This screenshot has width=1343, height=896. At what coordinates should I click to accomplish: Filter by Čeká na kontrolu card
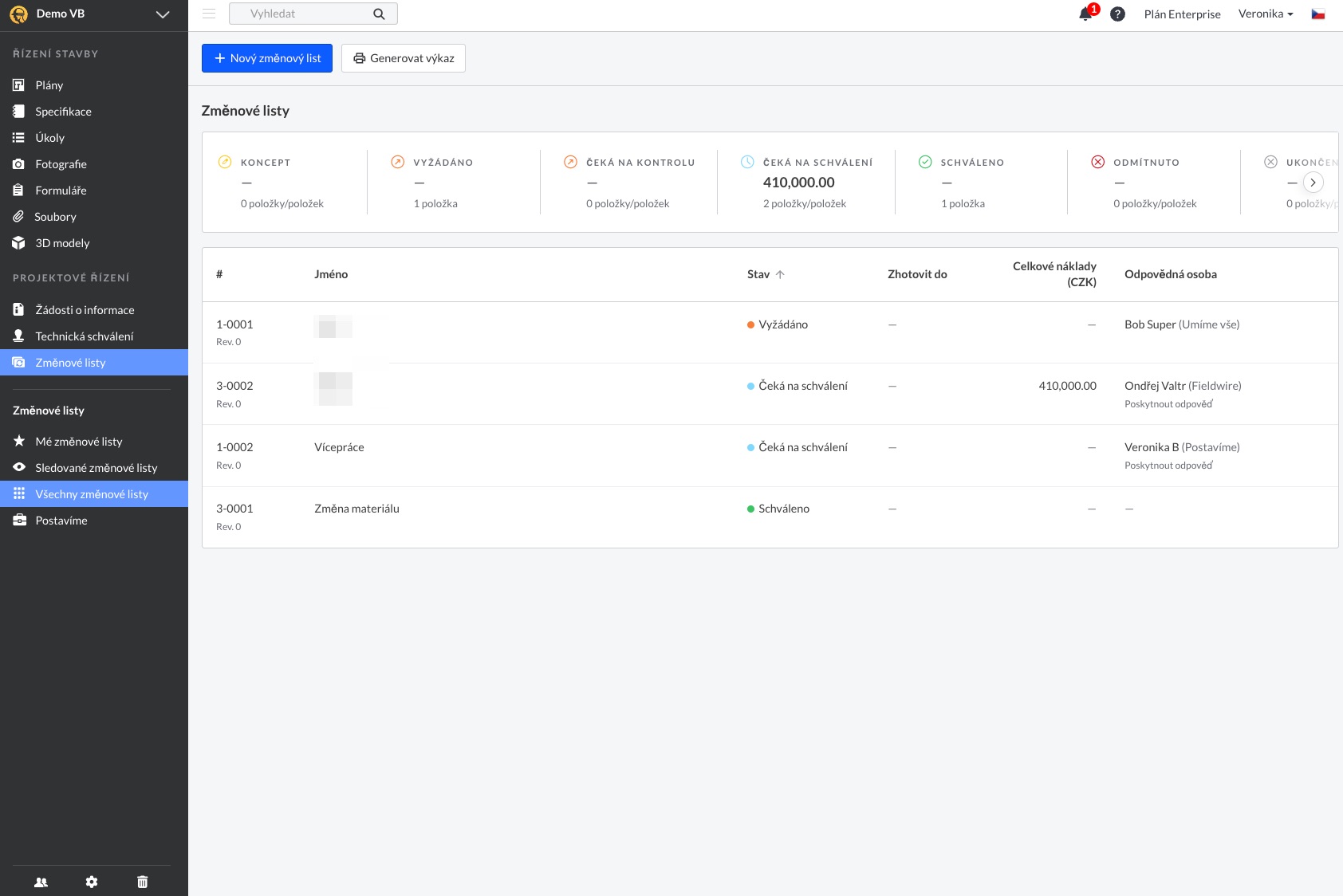[x=629, y=183]
